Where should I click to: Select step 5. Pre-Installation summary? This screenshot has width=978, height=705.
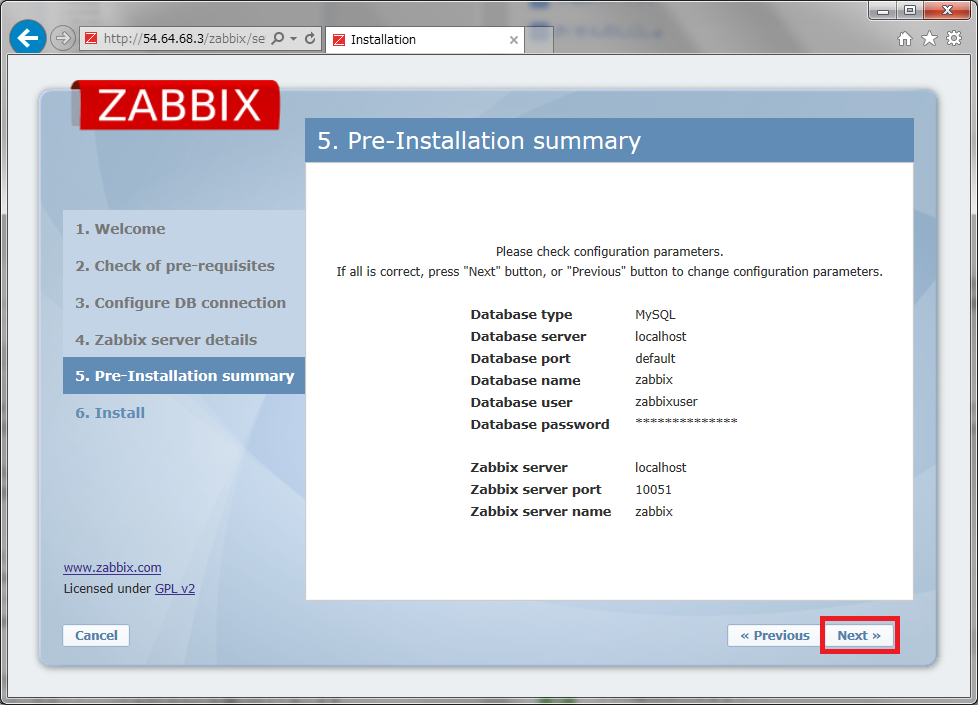point(184,376)
